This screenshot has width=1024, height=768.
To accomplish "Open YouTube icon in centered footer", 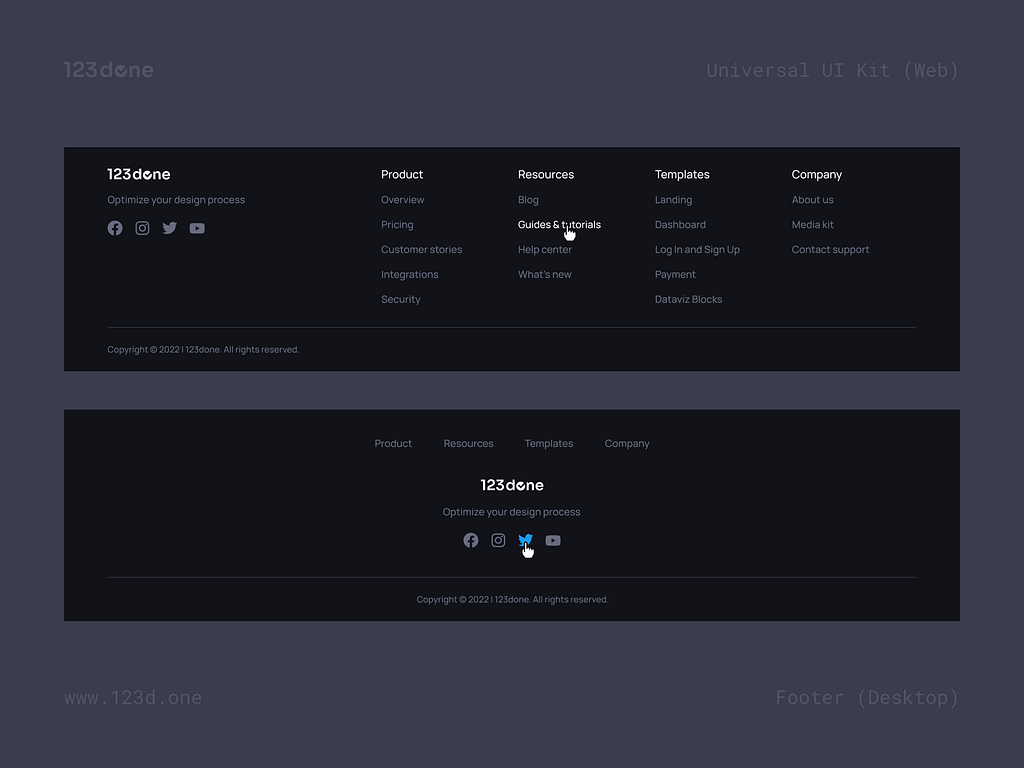I will click(x=553, y=540).
